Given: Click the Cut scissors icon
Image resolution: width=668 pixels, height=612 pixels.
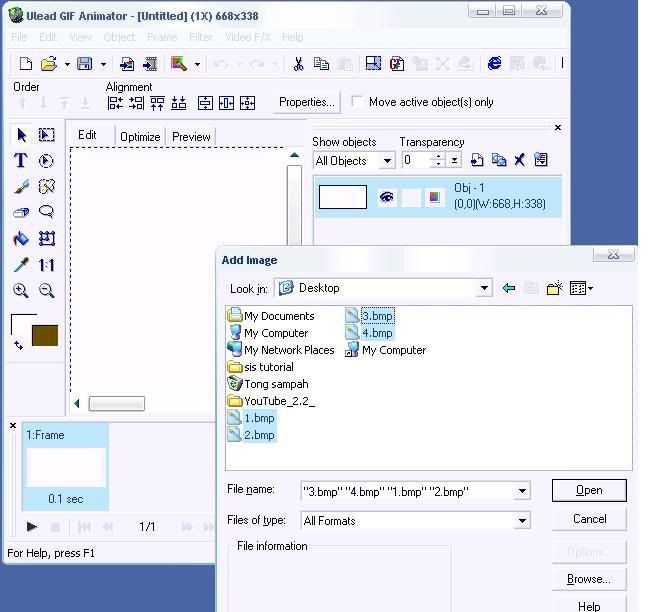Looking at the screenshot, I should pos(298,64).
